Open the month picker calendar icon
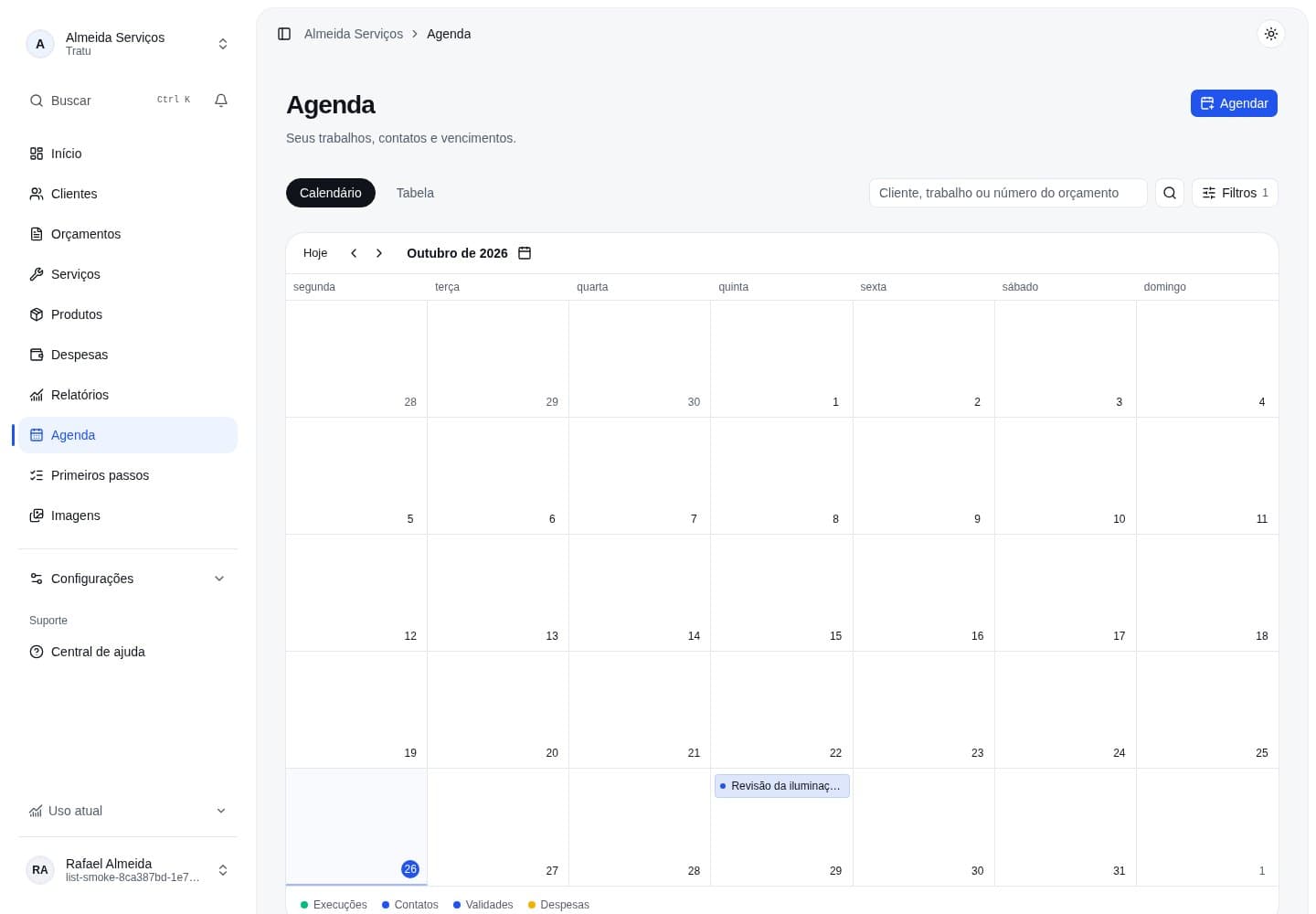 click(525, 253)
